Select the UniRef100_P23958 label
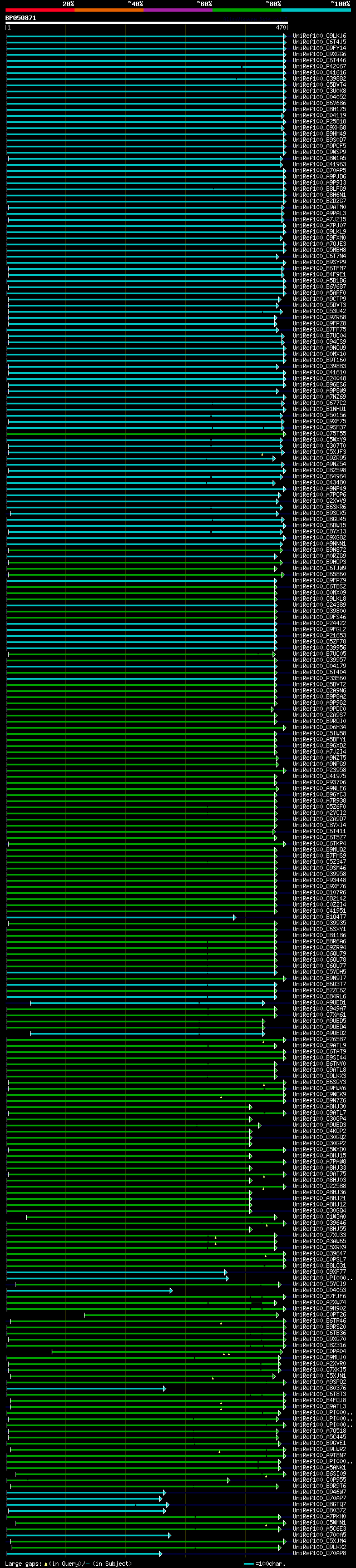The width and height of the screenshot is (356, 1568). (319, 770)
